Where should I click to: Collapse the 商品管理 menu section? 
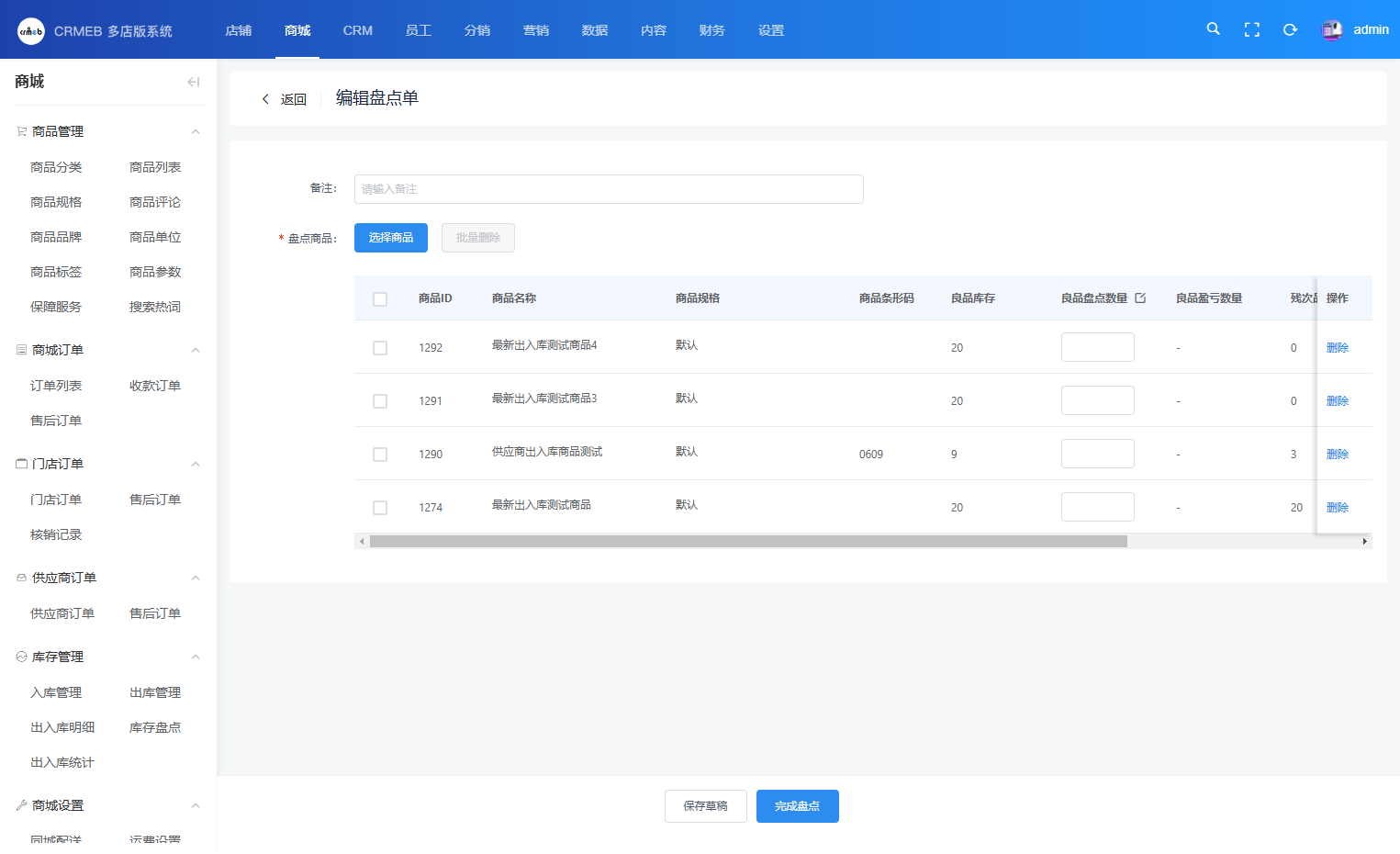(196, 132)
